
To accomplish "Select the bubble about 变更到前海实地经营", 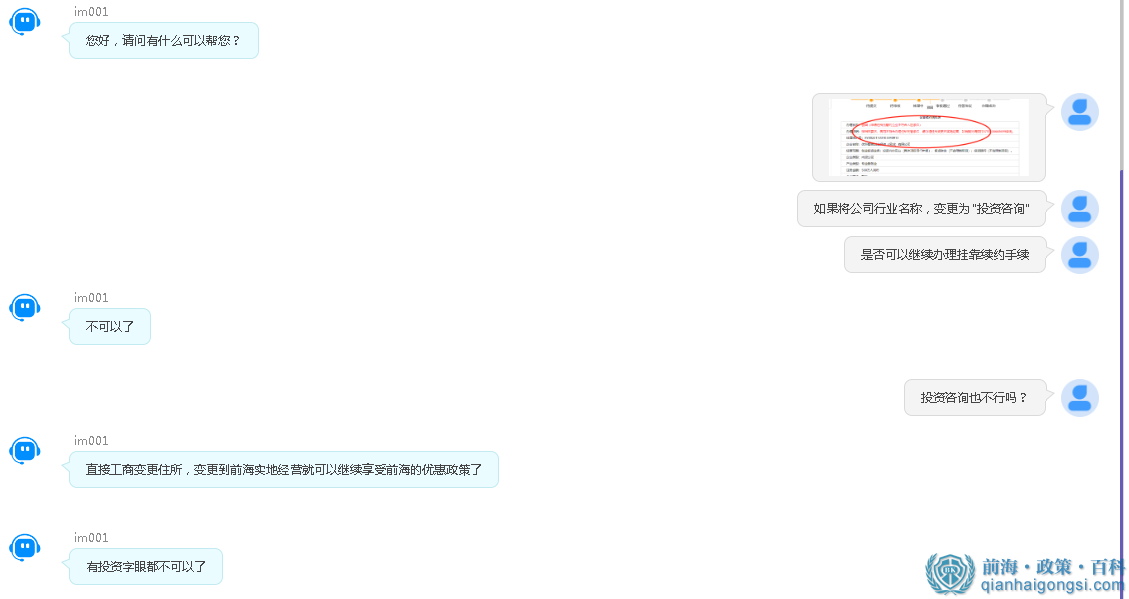I will coord(283,469).
